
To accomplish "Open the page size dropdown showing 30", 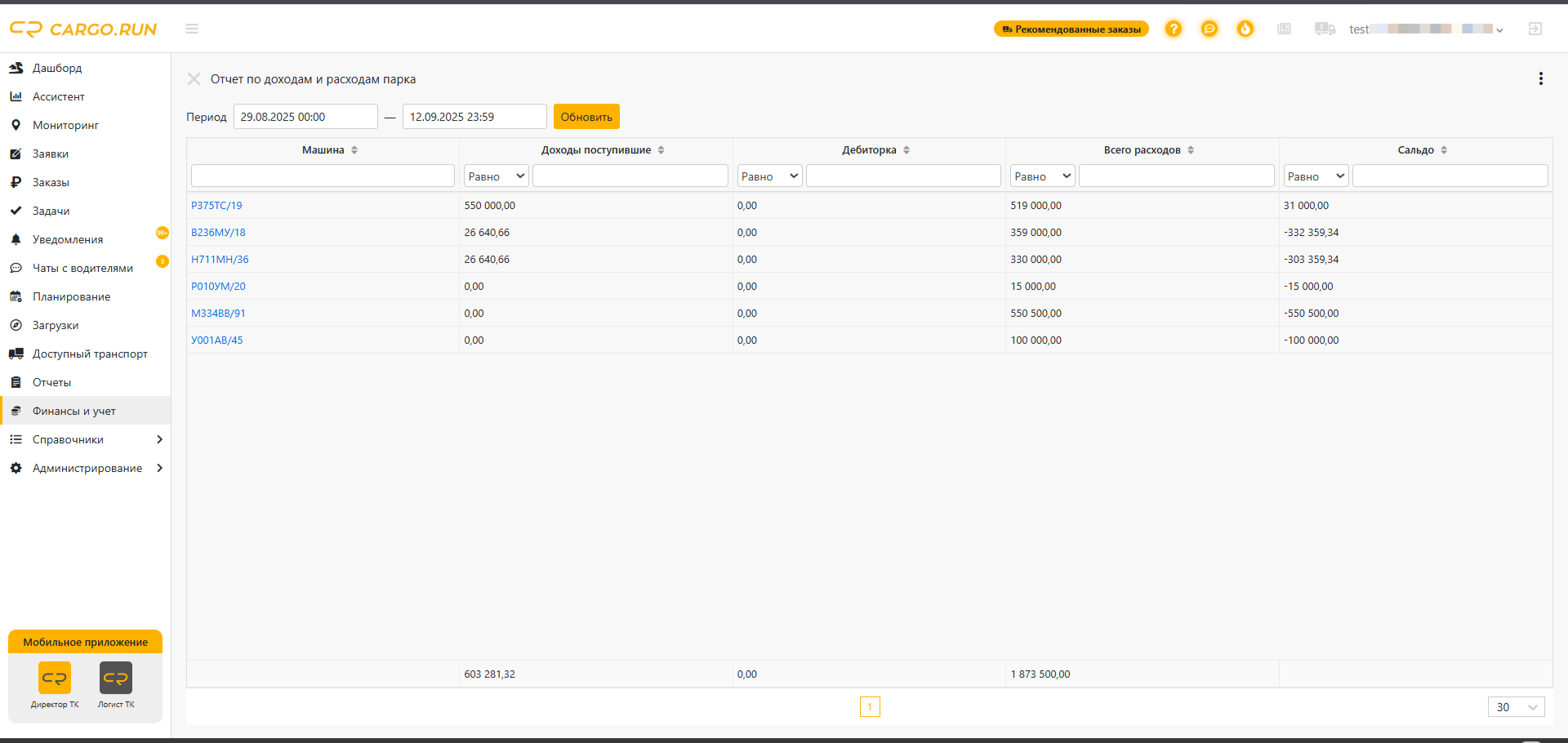I will pos(1517,707).
